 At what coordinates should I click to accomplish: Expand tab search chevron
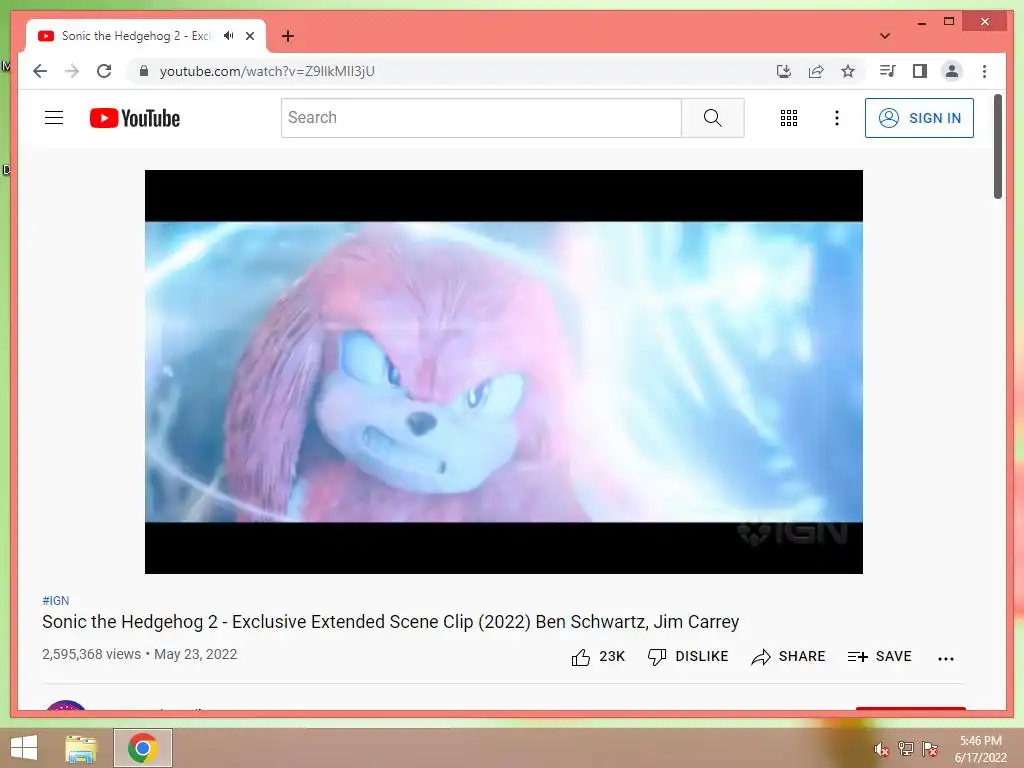885,36
